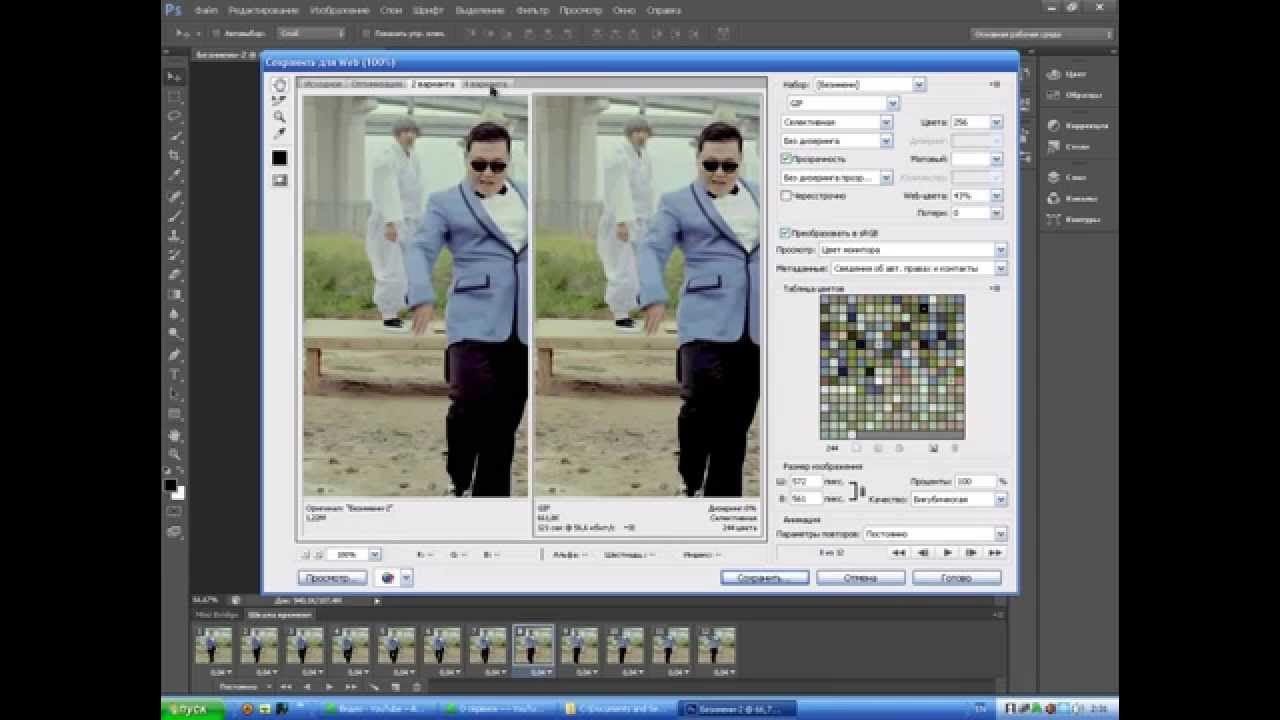Open the Набор preset dropdown
Image resolution: width=1280 pixels, height=720 pixels.
coord(870,85)
